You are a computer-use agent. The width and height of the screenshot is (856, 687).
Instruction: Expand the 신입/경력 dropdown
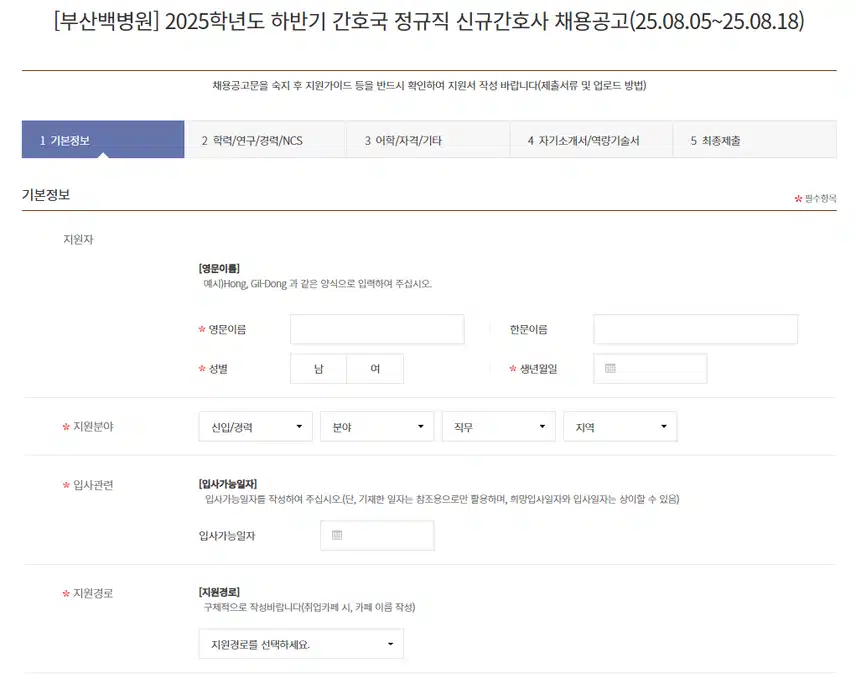[255, 427]
